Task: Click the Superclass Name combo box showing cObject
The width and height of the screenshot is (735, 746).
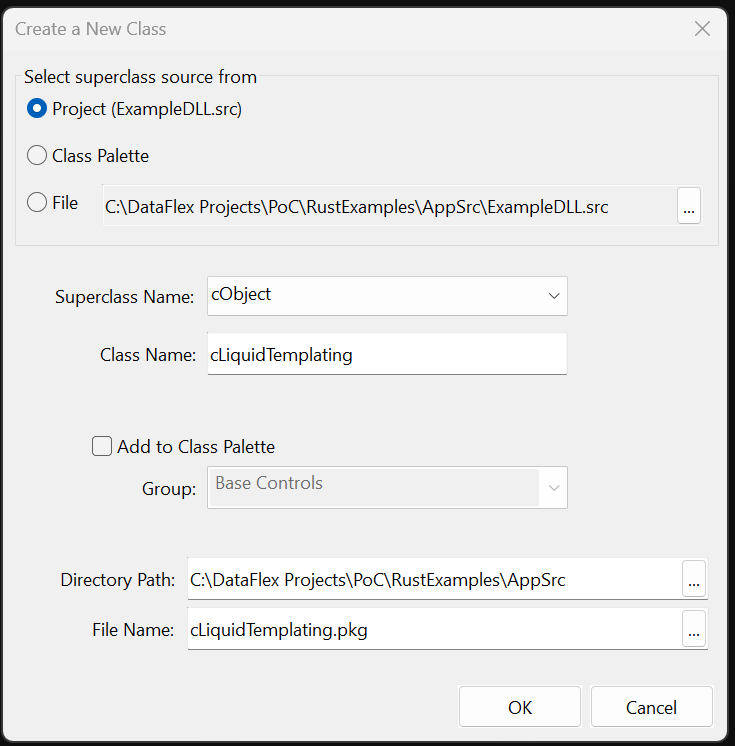Action: pos(375,295)
